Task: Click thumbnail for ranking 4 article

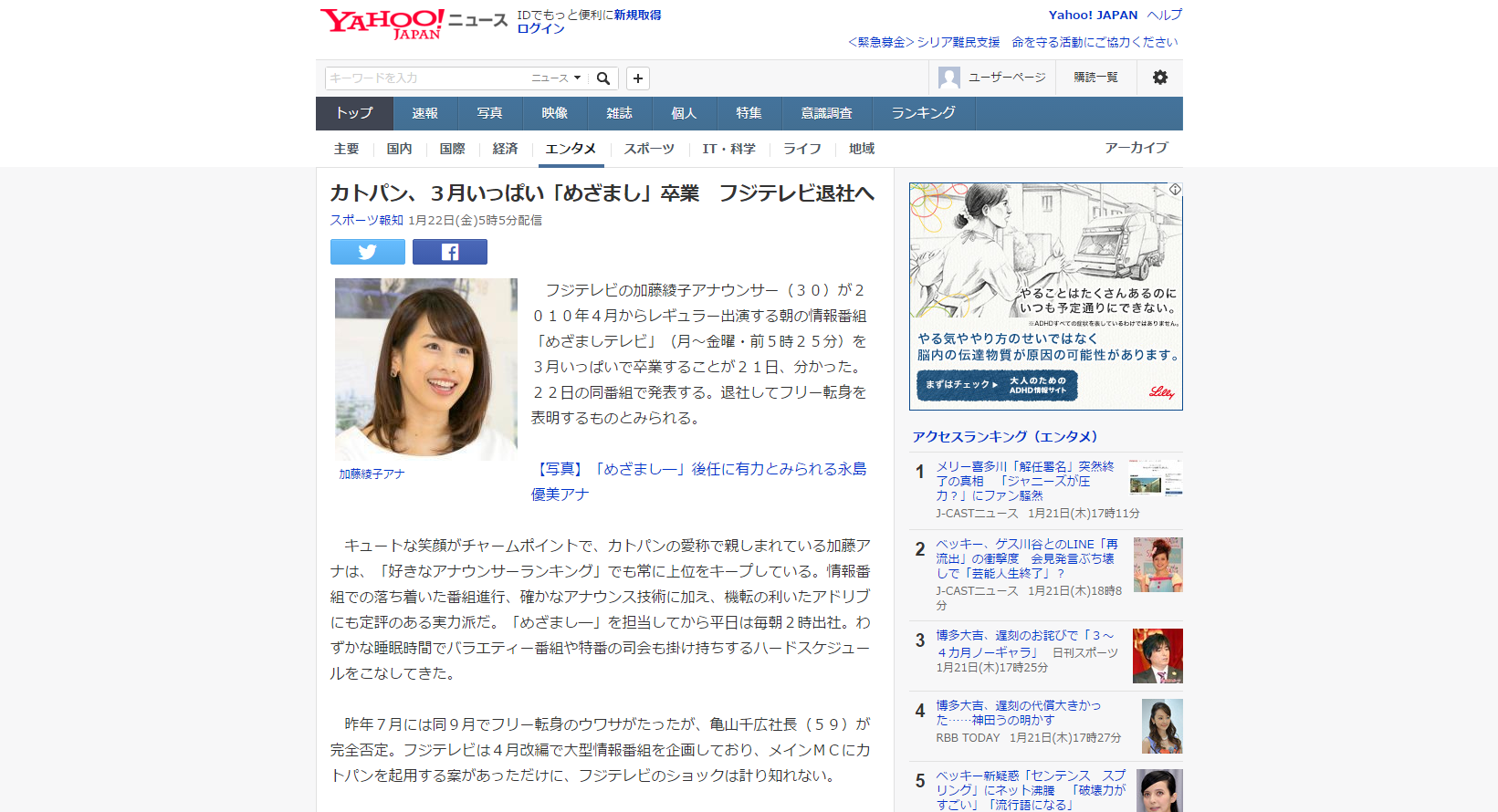Action: point(1162,726)
